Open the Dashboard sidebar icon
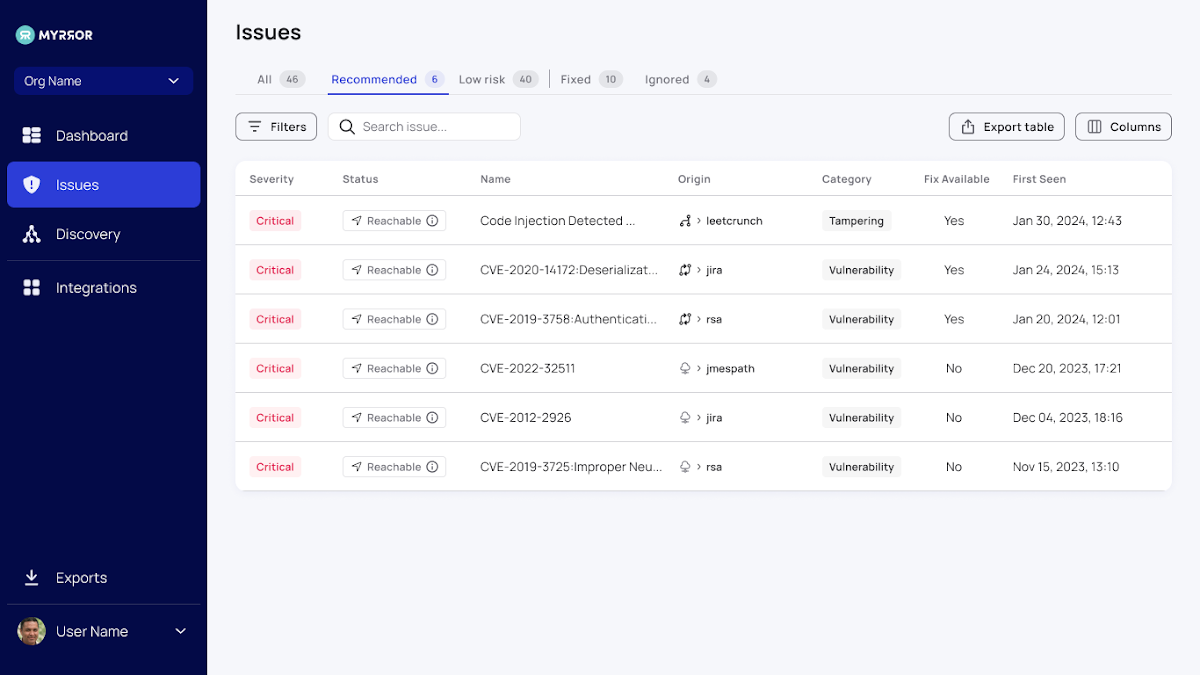The width and height of the screenshot is (1200, 675). [x=32, y=135]
